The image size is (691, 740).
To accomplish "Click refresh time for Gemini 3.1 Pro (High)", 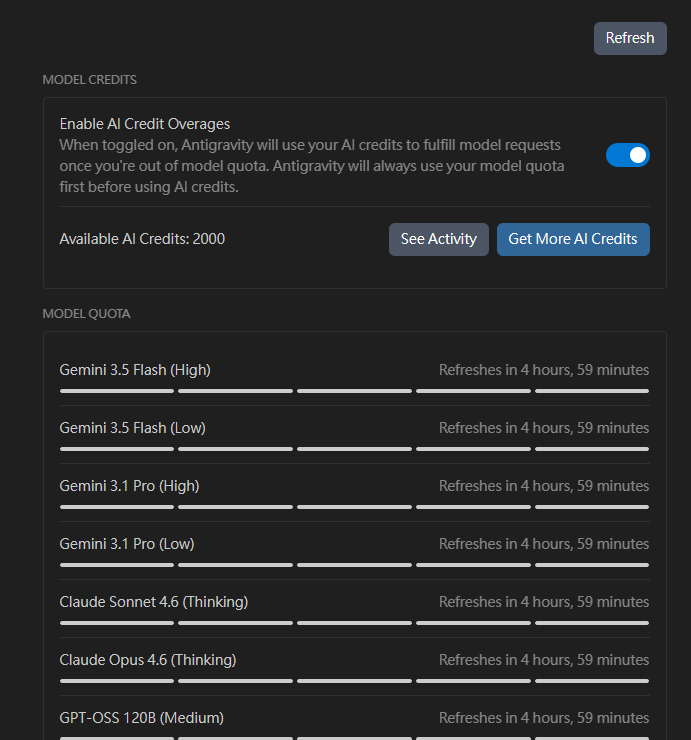I will click(x=544, y=486).
